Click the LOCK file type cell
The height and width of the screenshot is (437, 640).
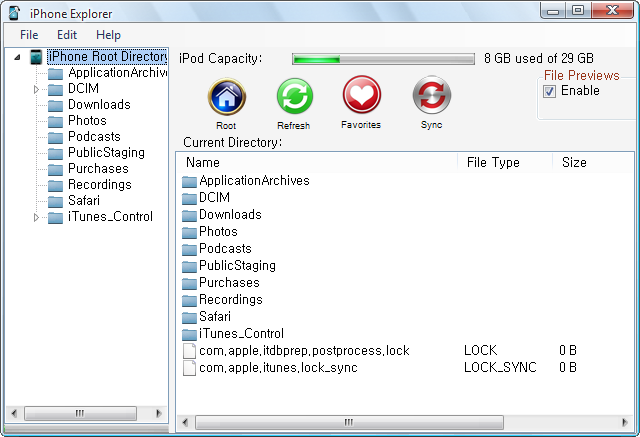[480, 350]
